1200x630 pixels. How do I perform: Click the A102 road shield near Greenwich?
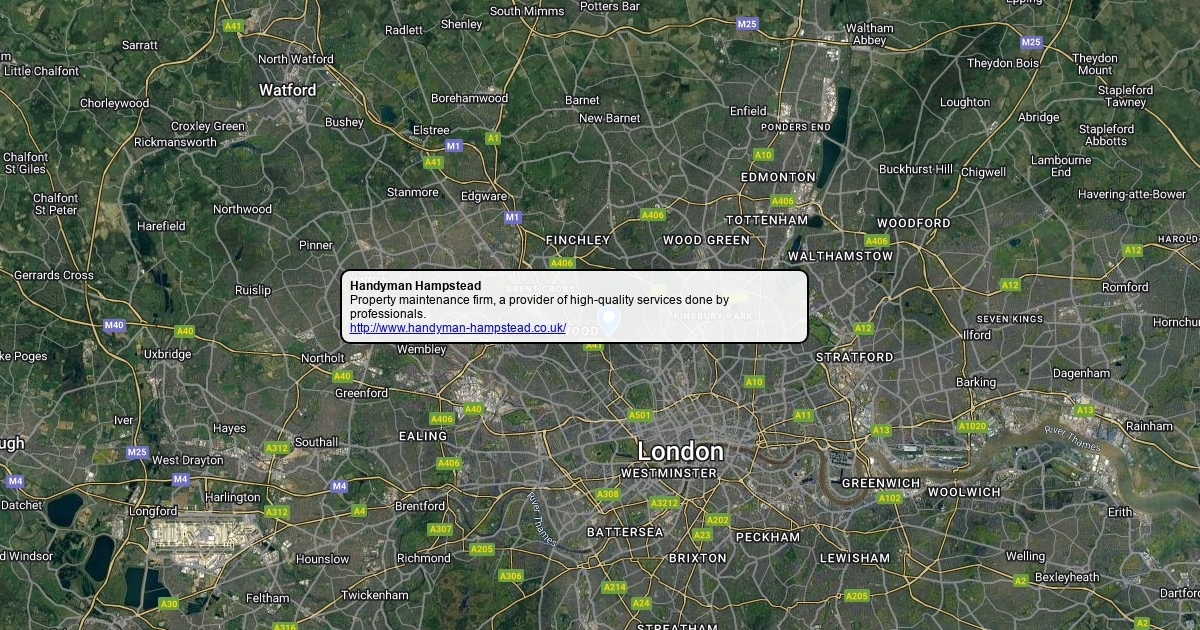890,498
